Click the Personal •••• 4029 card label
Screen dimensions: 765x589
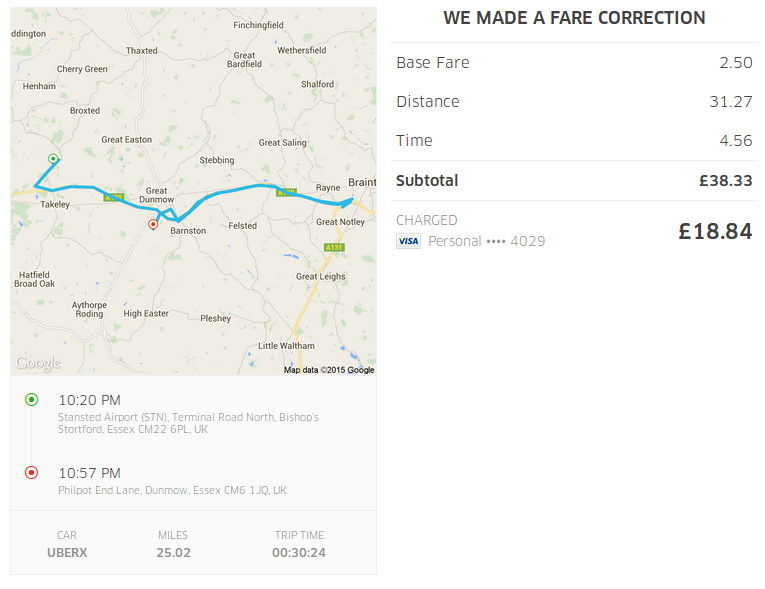pos(486,241)
